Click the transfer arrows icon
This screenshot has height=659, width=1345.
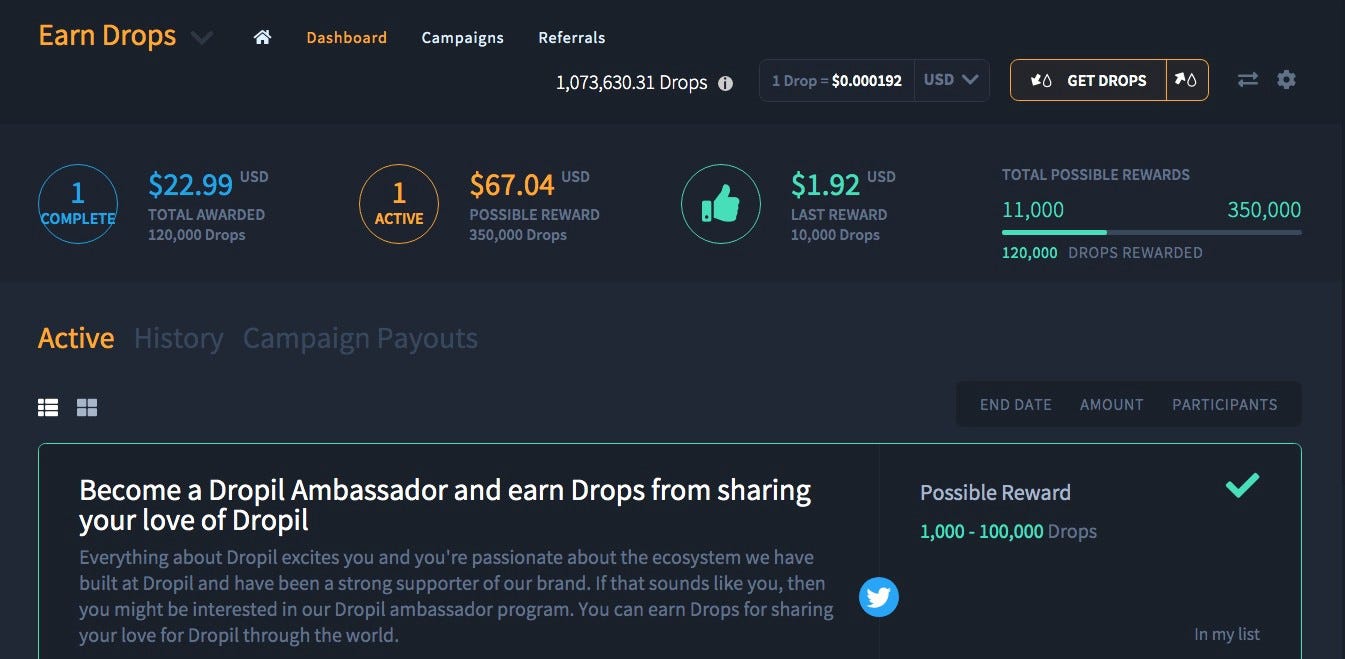click(x=1248, y=79)
